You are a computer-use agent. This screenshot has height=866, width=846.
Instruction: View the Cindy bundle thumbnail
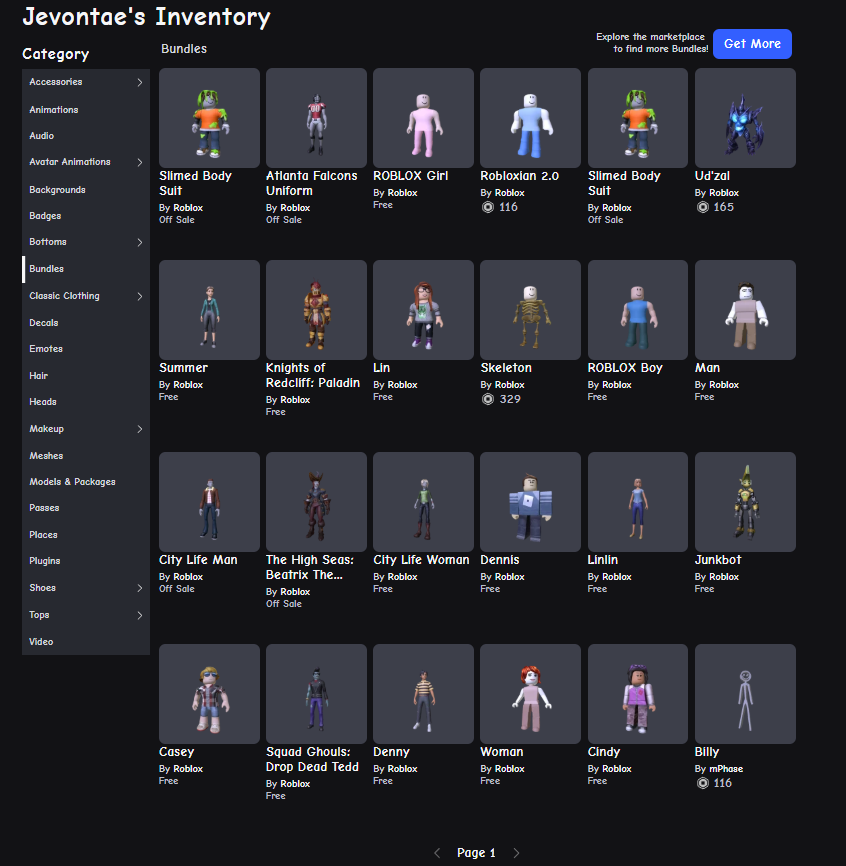[638, 694]
